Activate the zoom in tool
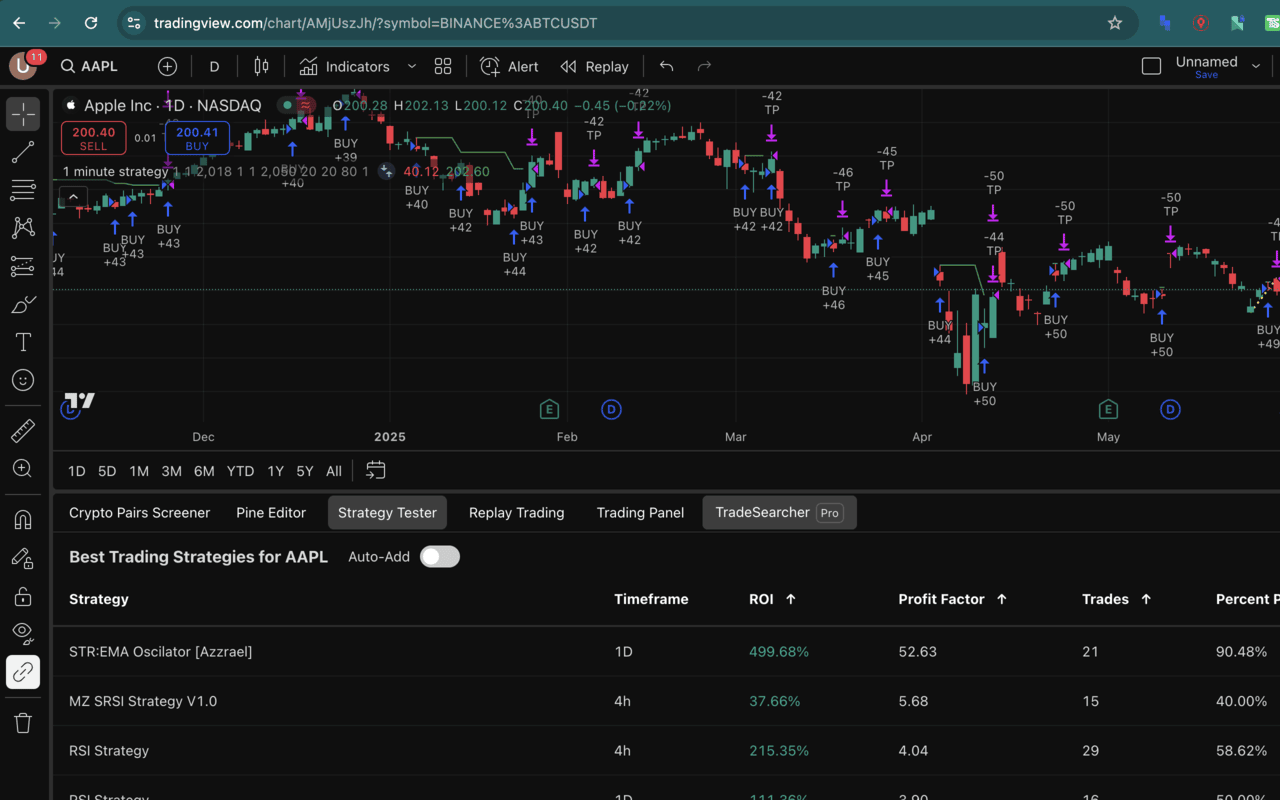Image resolution: width=1280 pixels, height=800 pixels. coord(23,469)
